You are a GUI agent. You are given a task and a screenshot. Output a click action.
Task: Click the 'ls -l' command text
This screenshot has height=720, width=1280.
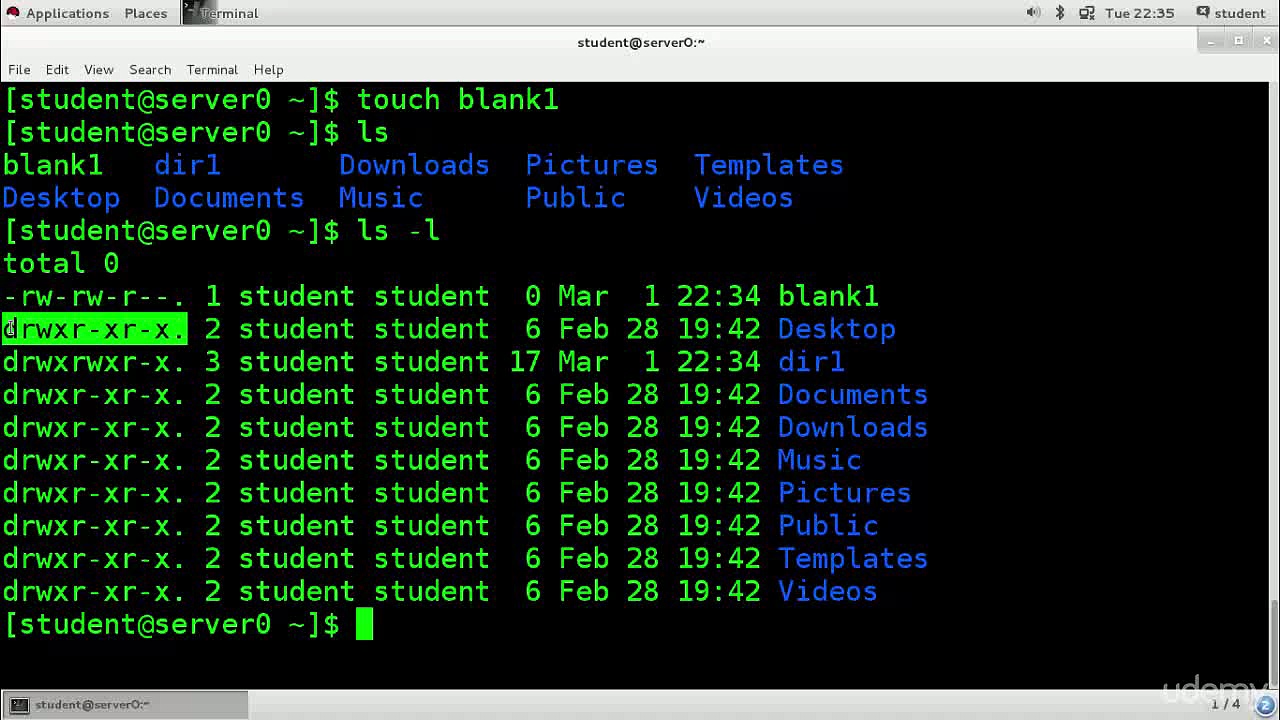point(398,231)
